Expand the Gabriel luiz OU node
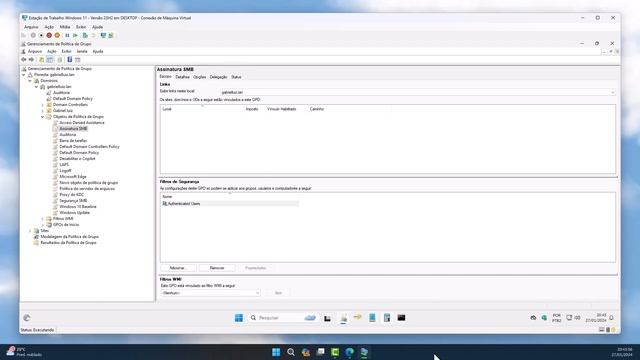640x360 pixels. coord(42,111)
